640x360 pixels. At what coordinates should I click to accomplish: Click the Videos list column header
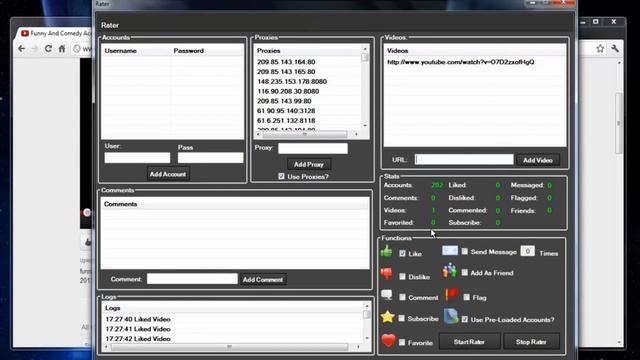point(475,51)
